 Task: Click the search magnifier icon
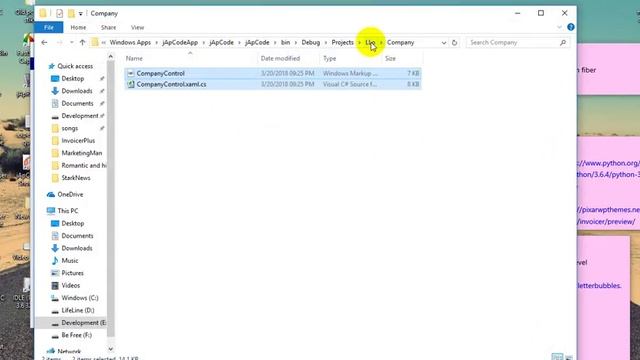(563, 42)
